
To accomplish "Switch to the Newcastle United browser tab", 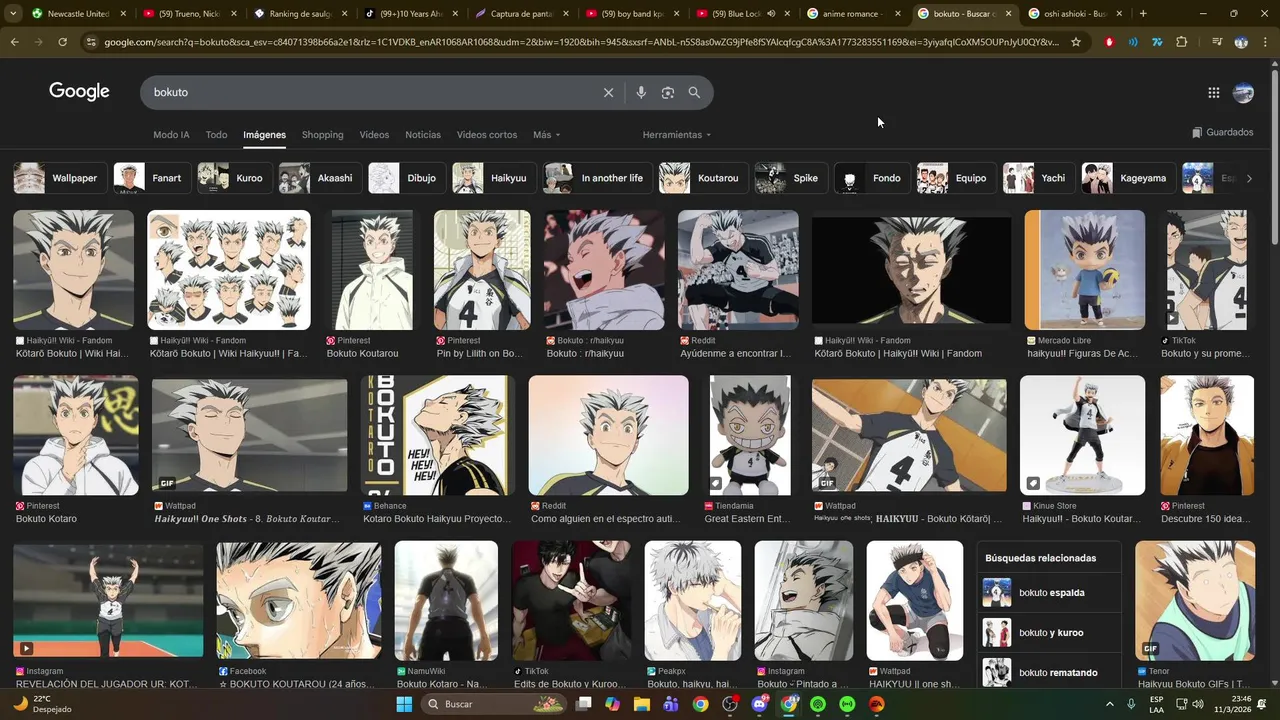I will tap(77, 14).
